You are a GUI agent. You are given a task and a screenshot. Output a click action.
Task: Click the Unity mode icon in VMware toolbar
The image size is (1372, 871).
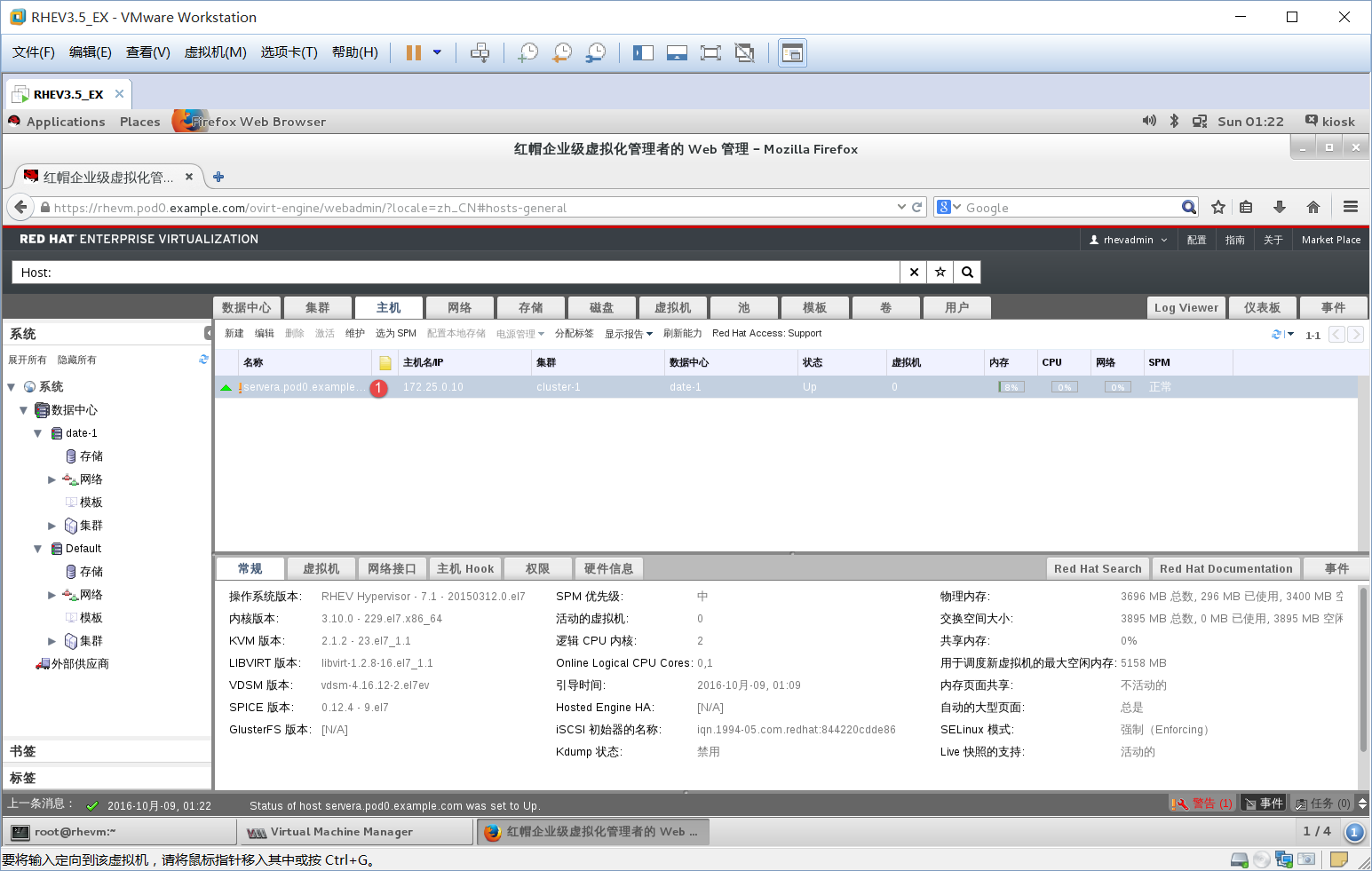coord(745,52)
